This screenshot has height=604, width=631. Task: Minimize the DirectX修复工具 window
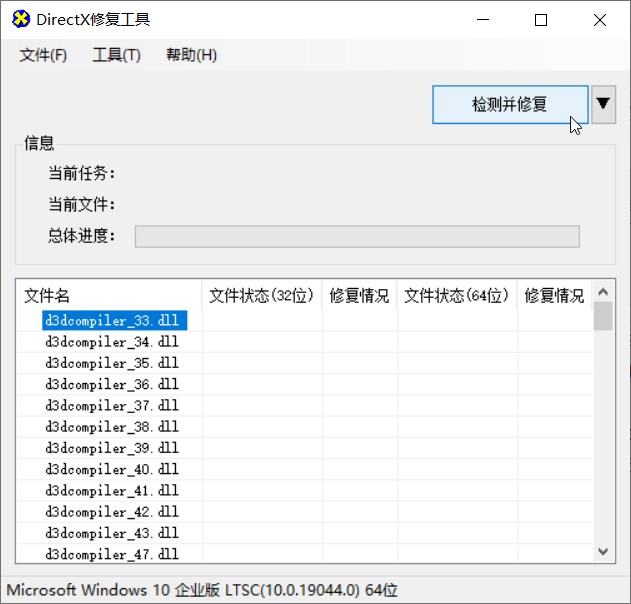click(483, 19)
